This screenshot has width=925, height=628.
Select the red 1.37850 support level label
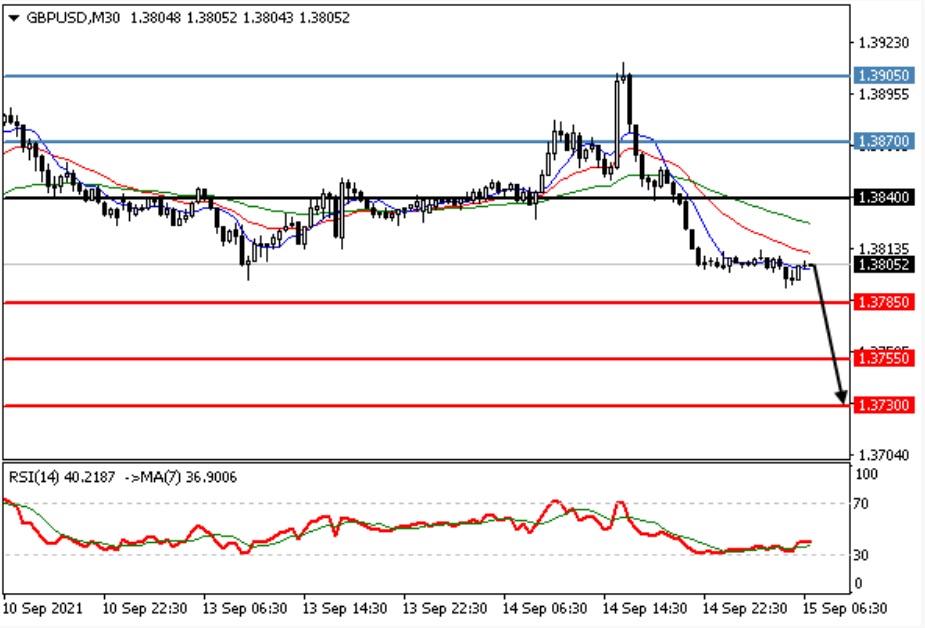point(884,303)
